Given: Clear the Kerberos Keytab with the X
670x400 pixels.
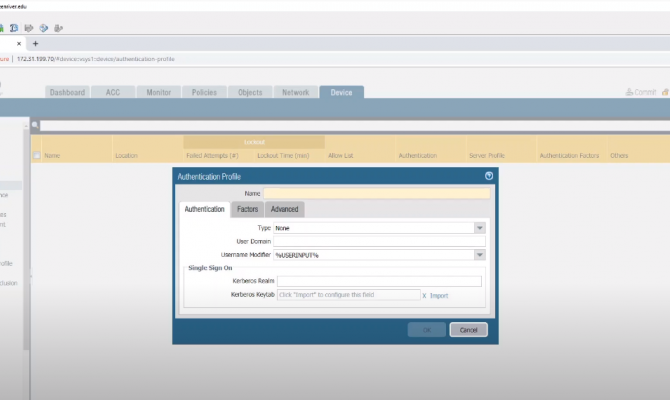Looking at the screenshot, I should click(x=424, y=295).
